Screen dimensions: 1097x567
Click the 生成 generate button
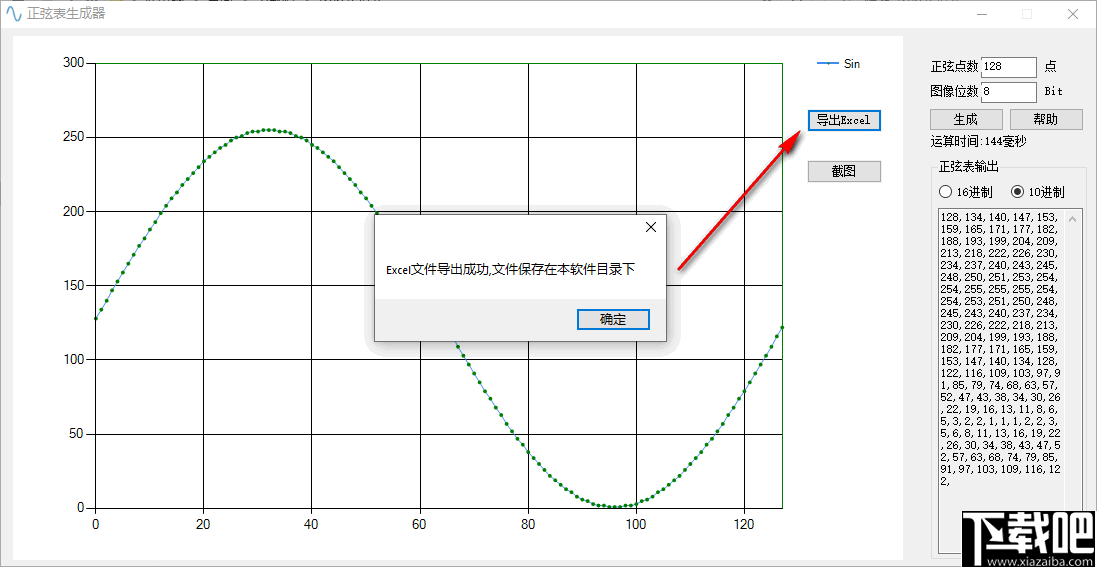pos(965,119)
